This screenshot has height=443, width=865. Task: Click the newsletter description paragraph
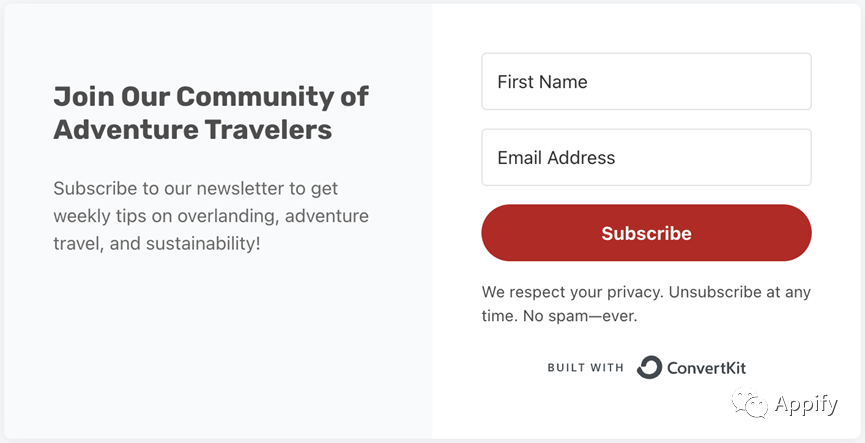coord(211,216)
